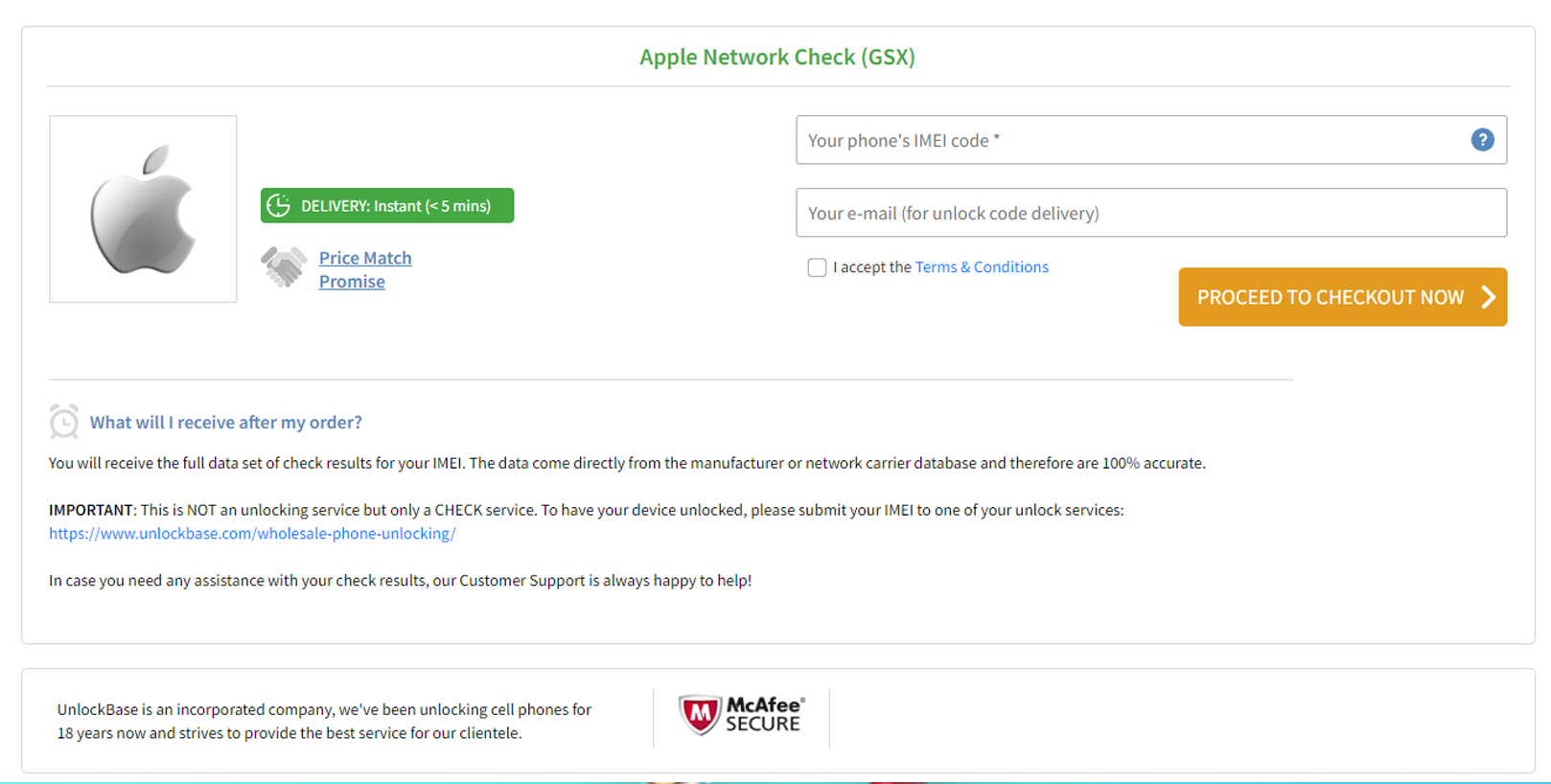1551x784 pixels.
Task: Click the "What will I receive" heading
Action: tap(225, 423)
